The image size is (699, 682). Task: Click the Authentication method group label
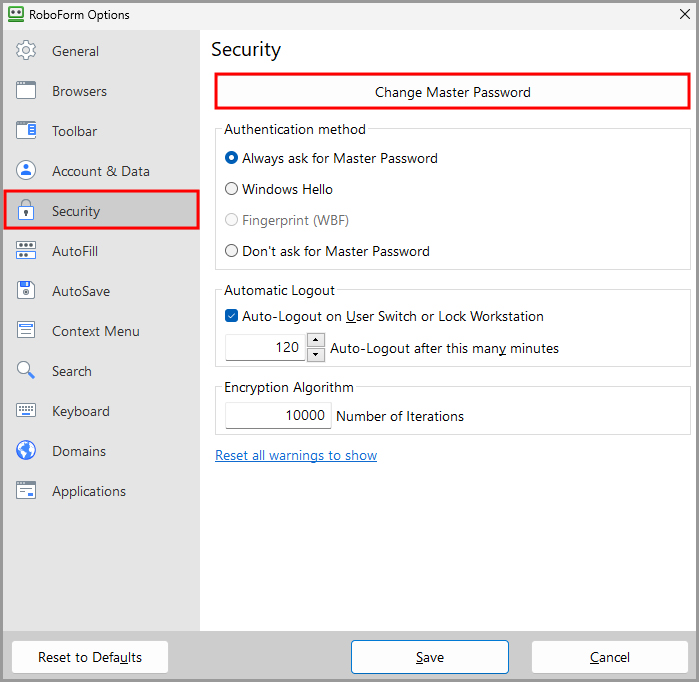pos(295,129)
